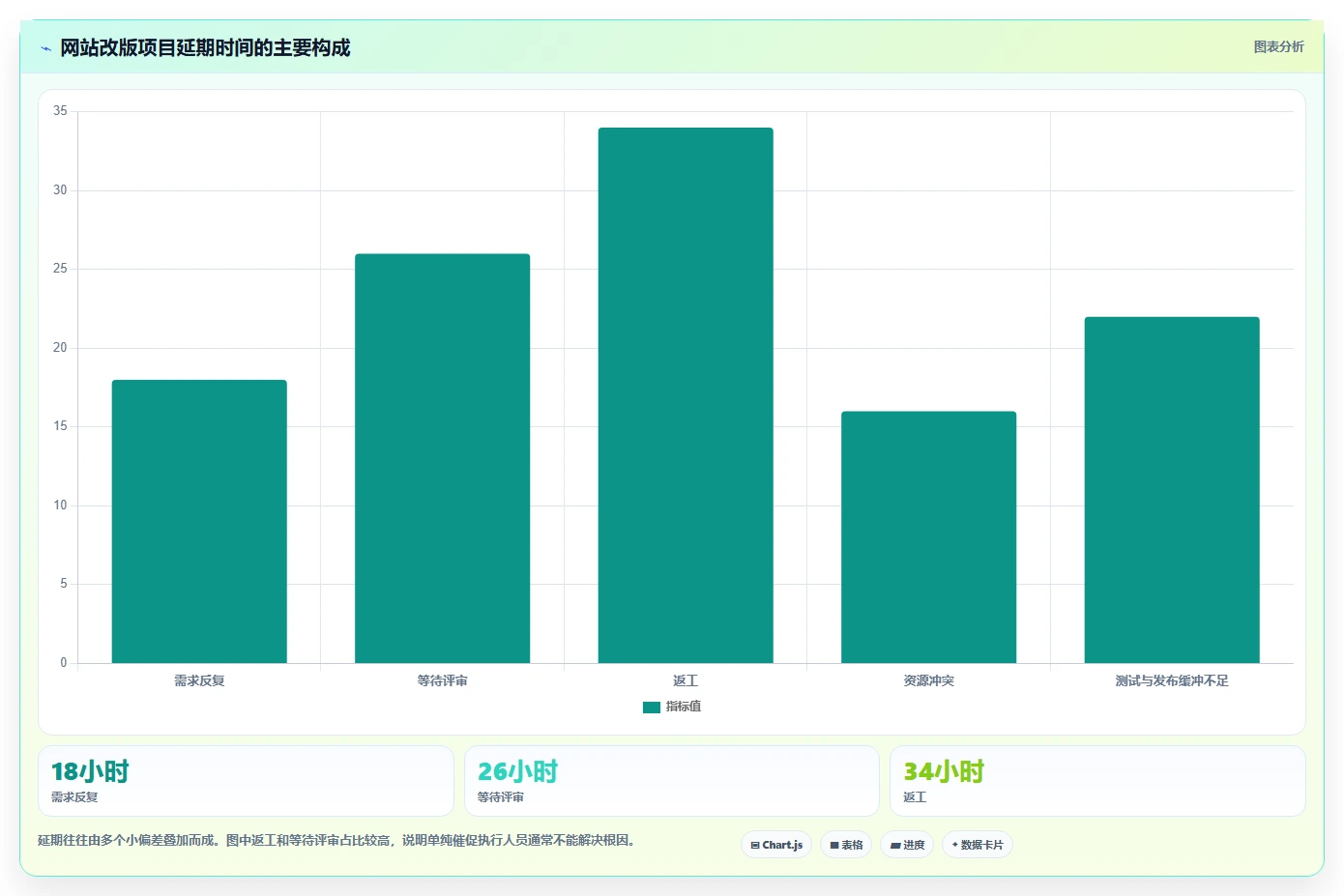This screenshot has width=1344, height=896.
Task: Click the description text starting with 延期往往
Action: click(x=338, y=840)
